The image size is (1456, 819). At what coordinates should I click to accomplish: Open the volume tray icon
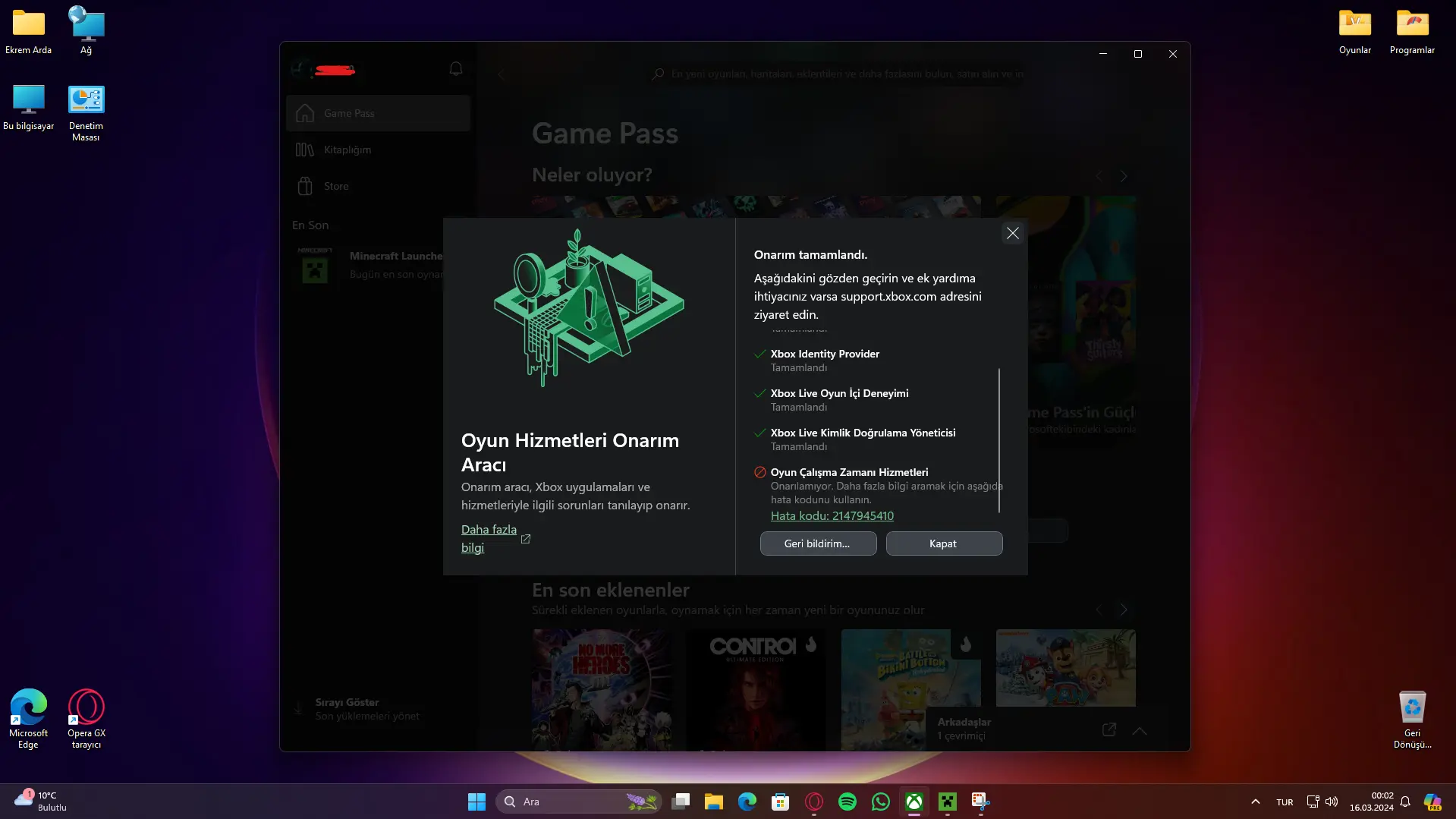(x=1332, y=802)
